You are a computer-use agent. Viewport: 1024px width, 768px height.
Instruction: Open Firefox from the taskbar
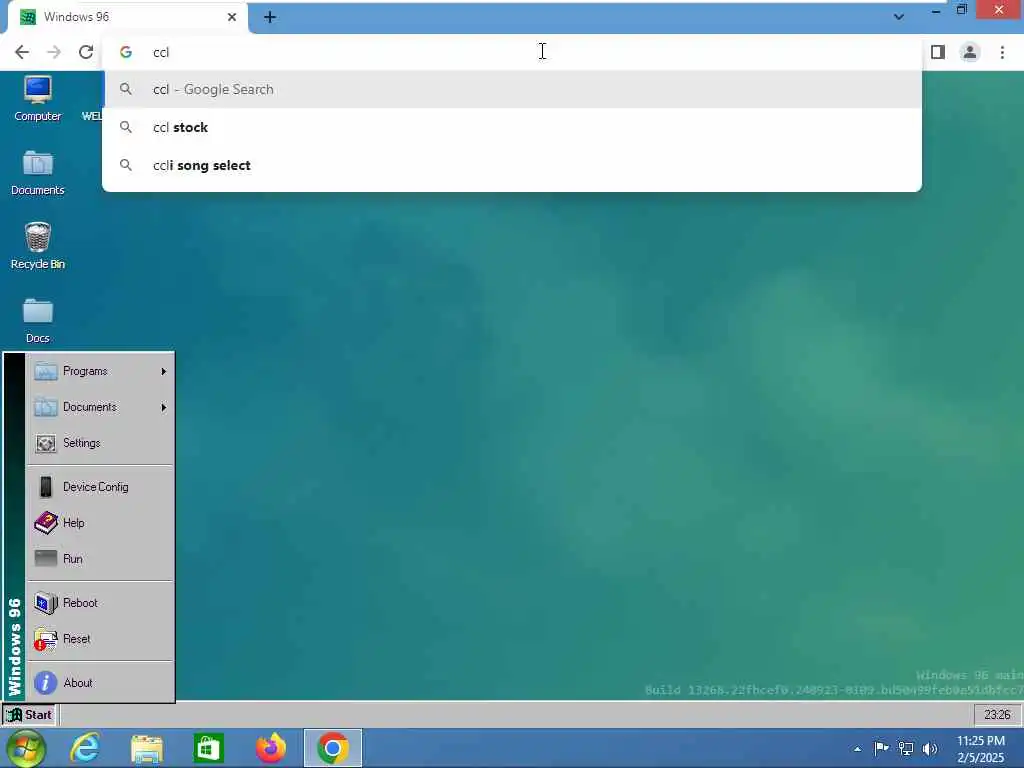click(x=271, y=748)
